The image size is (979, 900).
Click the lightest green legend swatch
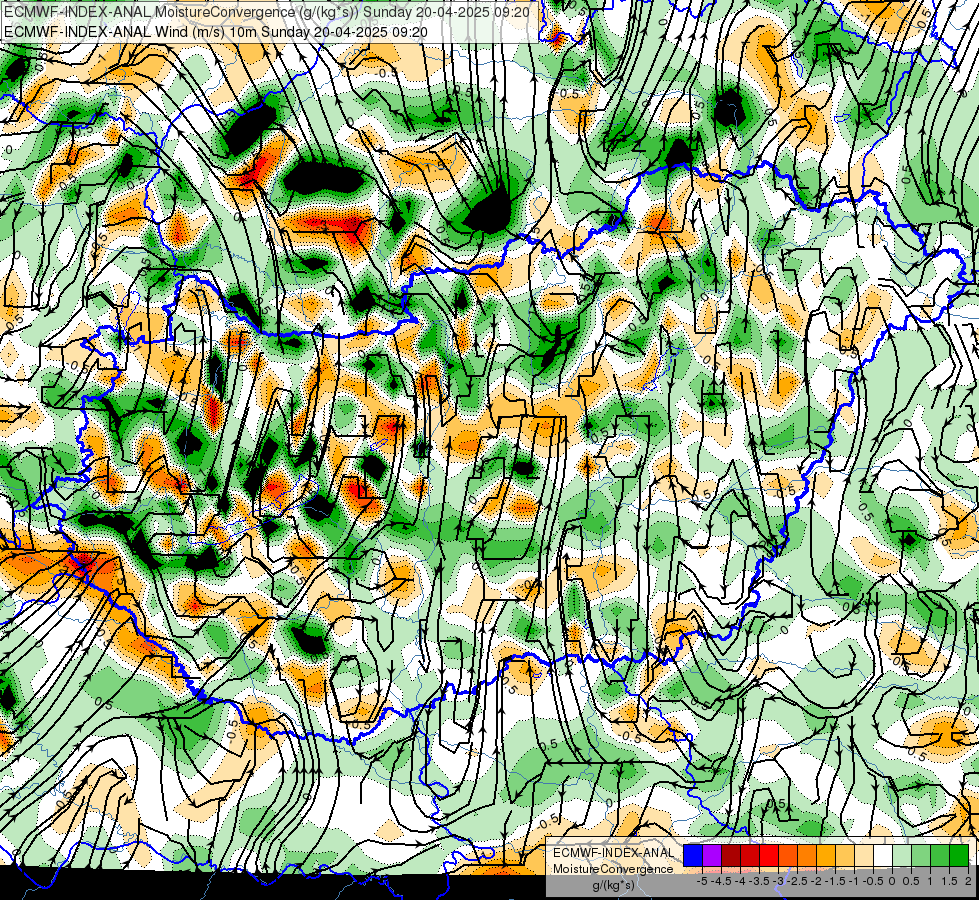tap(902, 855)
